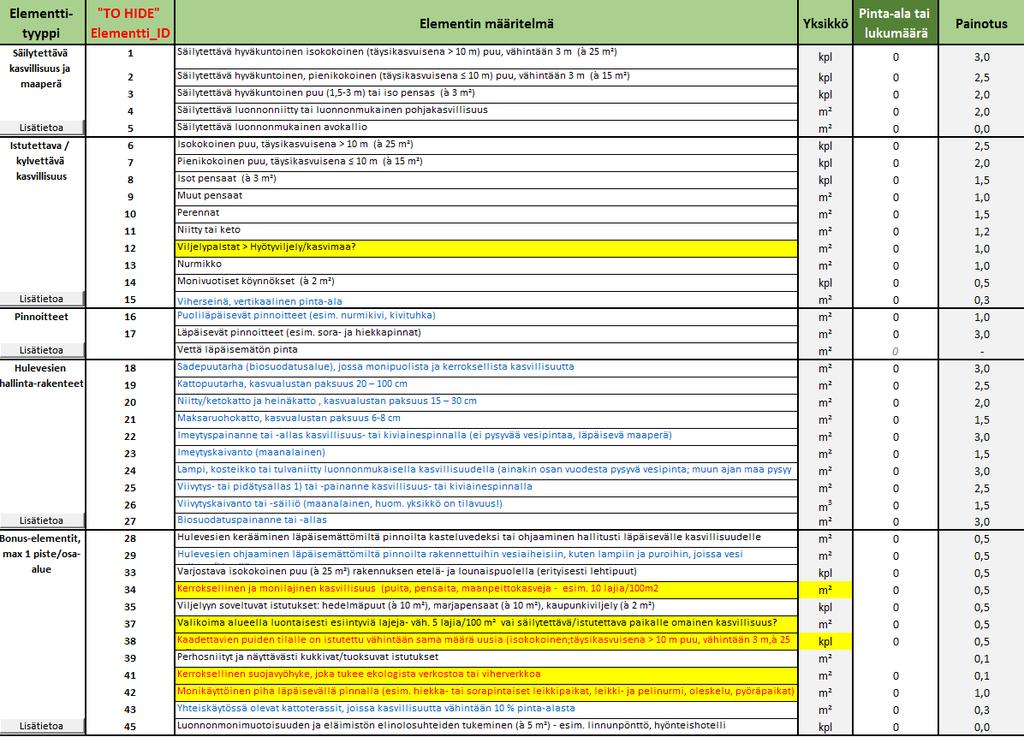The height and width of the screenshot is (737, 1024).
Task: Click the quantity cell for Nurmikko row
Action: coord(895,266)
